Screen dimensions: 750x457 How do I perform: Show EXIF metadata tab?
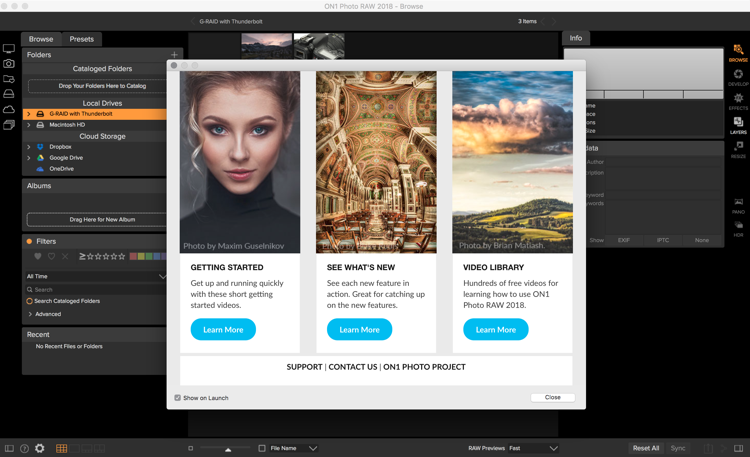[624, 240]
